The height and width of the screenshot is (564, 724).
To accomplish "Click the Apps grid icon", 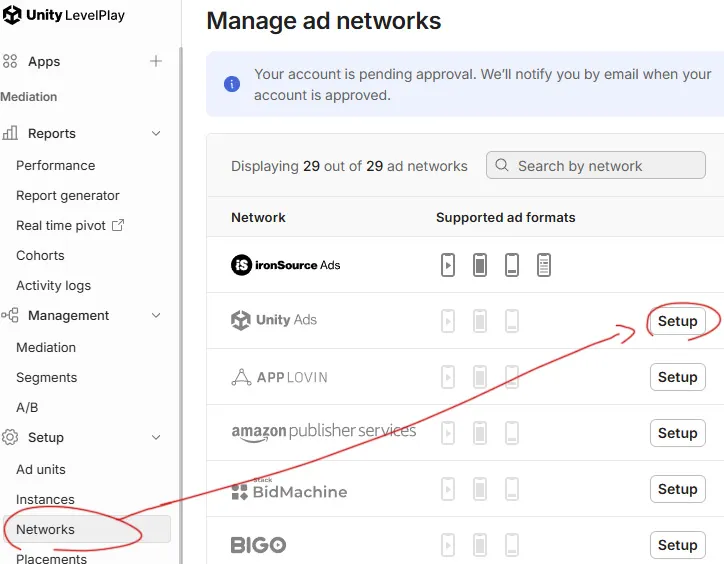I will (10, 61).
